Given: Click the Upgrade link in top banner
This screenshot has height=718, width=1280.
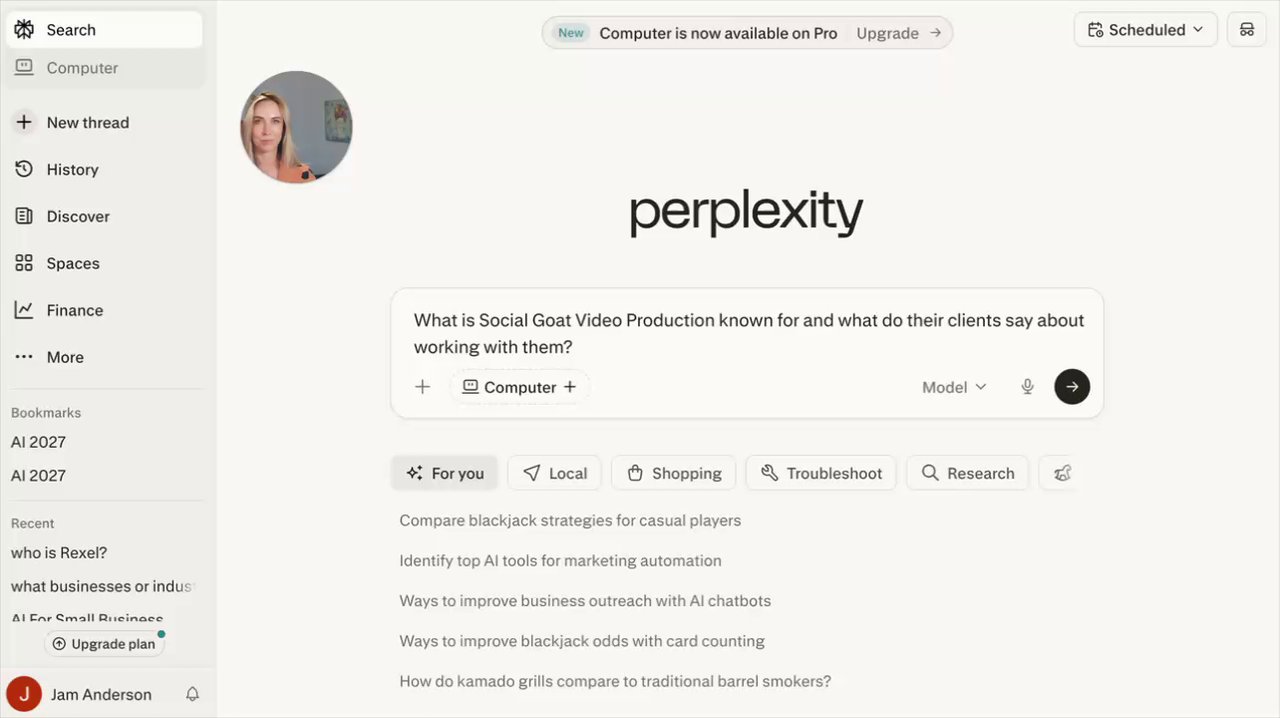Looking at the screenshot, I should pos(898,33).
